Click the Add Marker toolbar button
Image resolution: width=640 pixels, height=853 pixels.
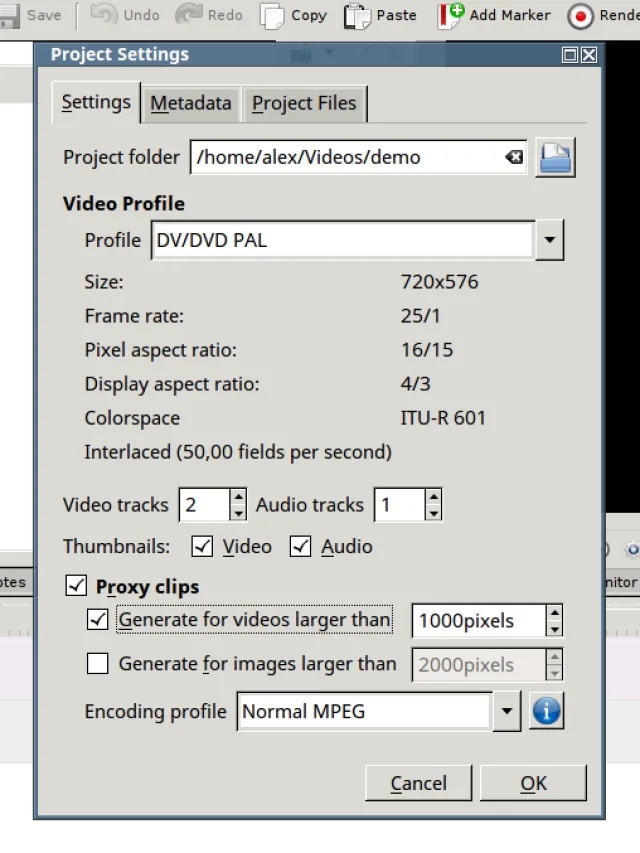(495, 15)
